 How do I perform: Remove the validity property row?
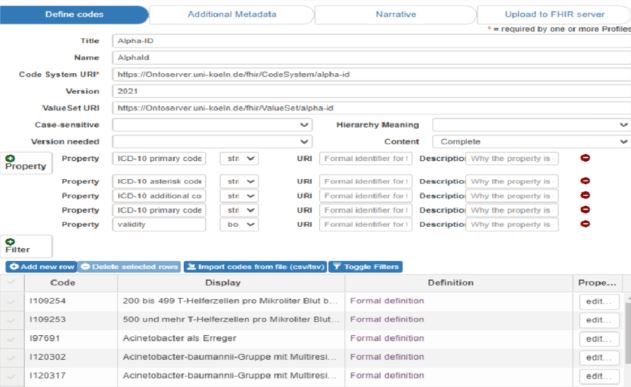pos(585,224)
